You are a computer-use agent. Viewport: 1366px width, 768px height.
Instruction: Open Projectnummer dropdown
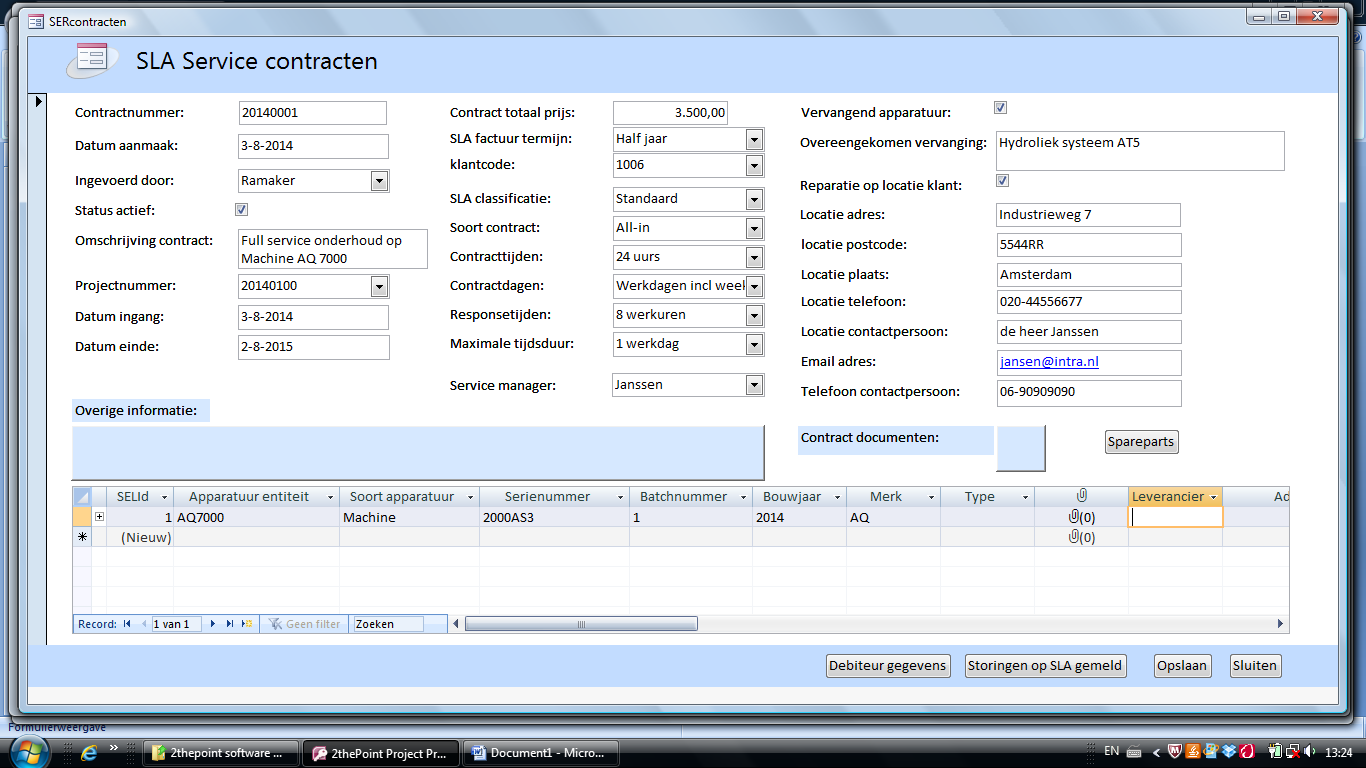click(379, 286)
